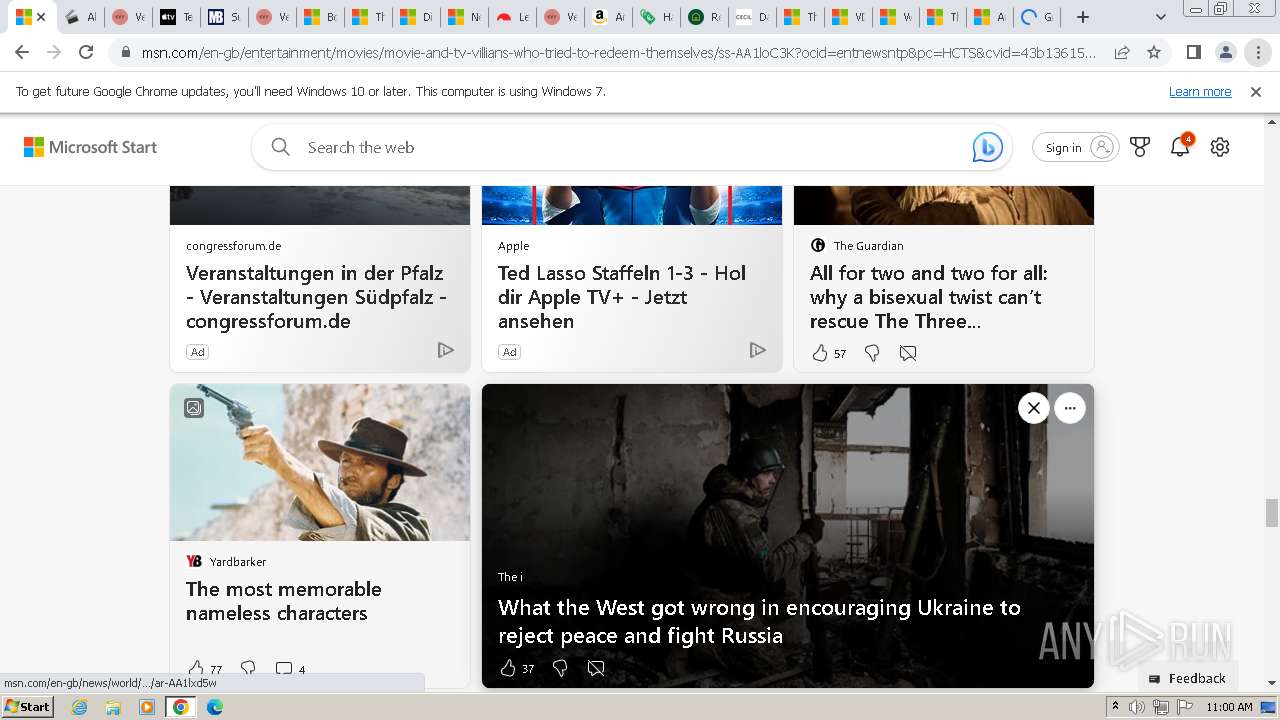This screenshot has height=720, width=1280.
Task: Switch to the CEOL tab
Action: (x=751, y=17)
